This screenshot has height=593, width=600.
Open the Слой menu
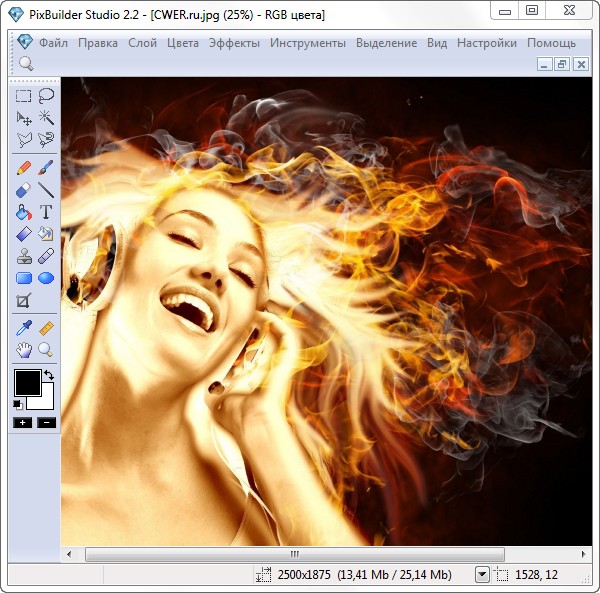tap(143, 43)
